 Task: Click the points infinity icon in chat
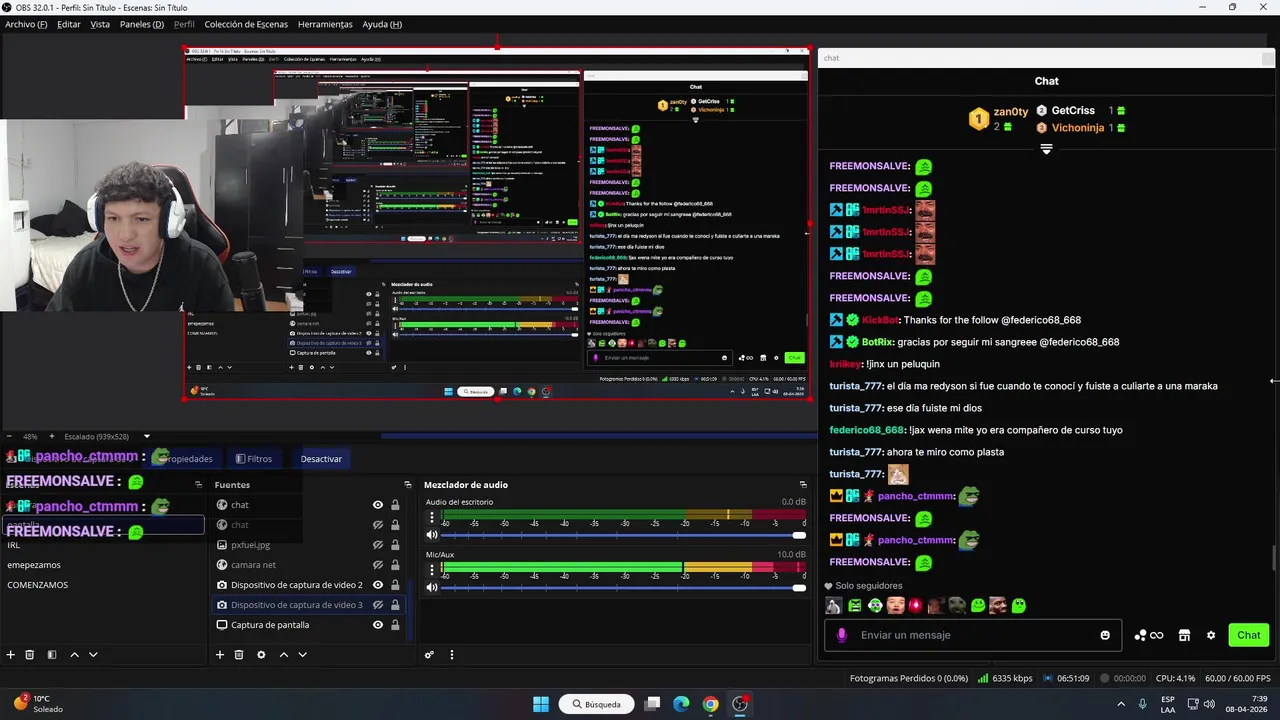click(x=1149, y=635)
